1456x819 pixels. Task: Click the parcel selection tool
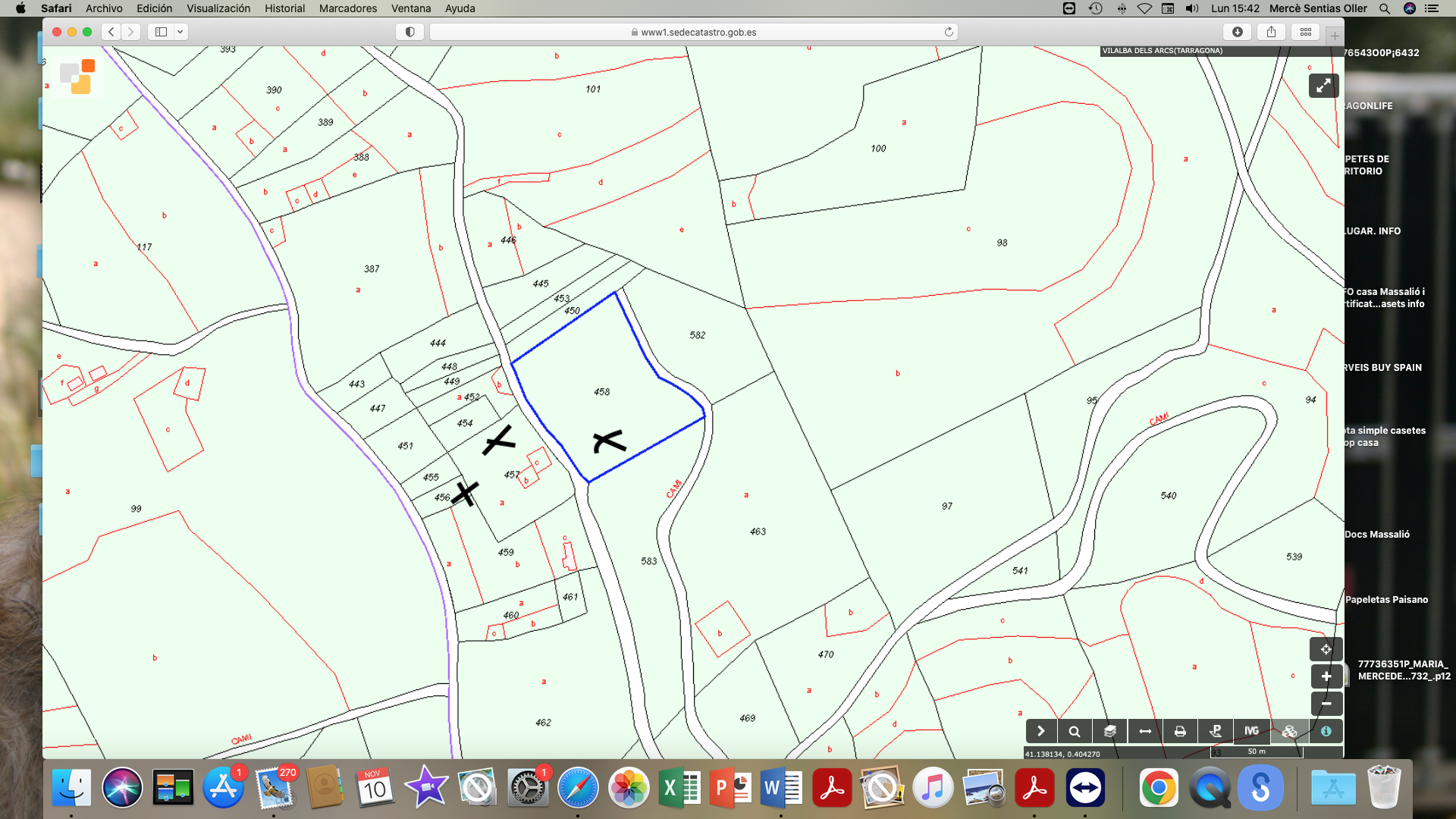pos(1216,732)
